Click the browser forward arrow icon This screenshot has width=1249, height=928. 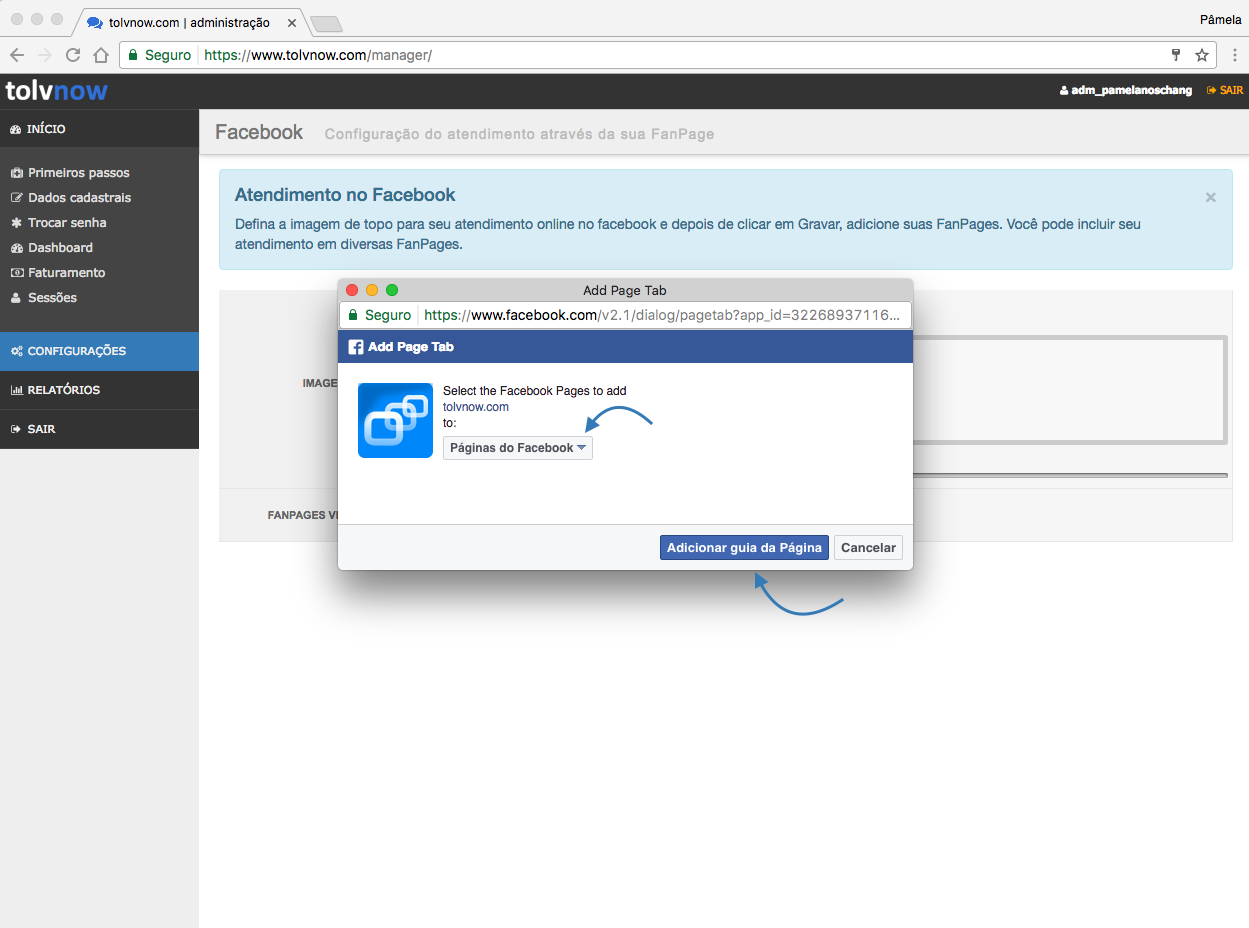[x=45, y=55]
